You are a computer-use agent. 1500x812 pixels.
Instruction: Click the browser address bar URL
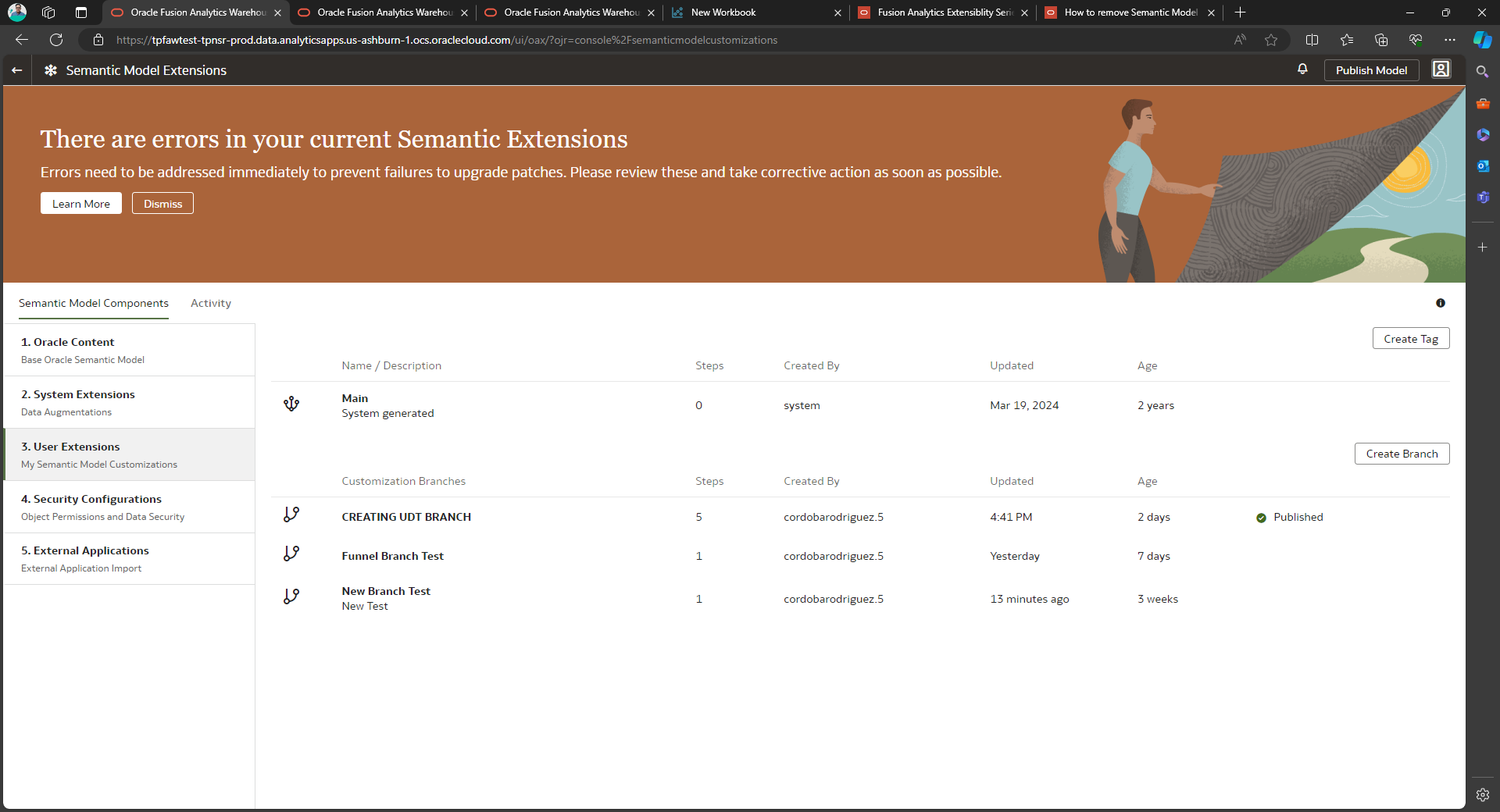coord(447,40)
